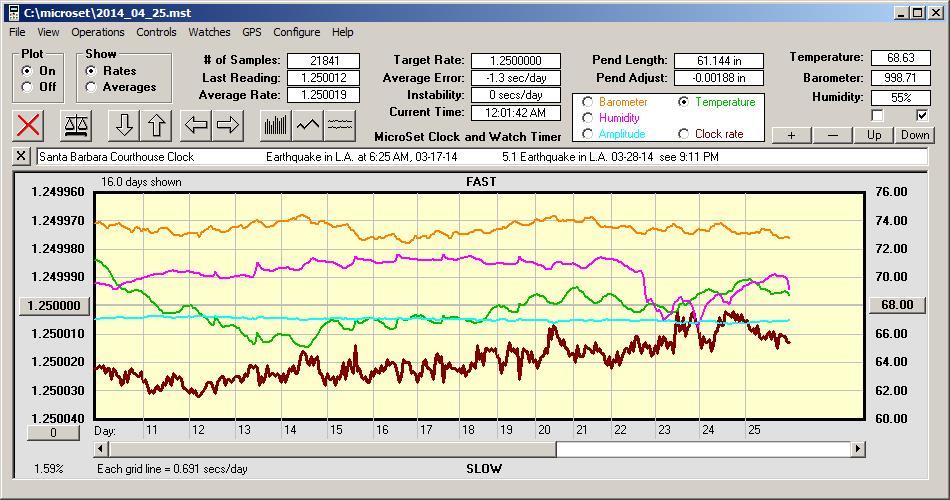Click the 68.00 temperature axis button

(897, 305)
